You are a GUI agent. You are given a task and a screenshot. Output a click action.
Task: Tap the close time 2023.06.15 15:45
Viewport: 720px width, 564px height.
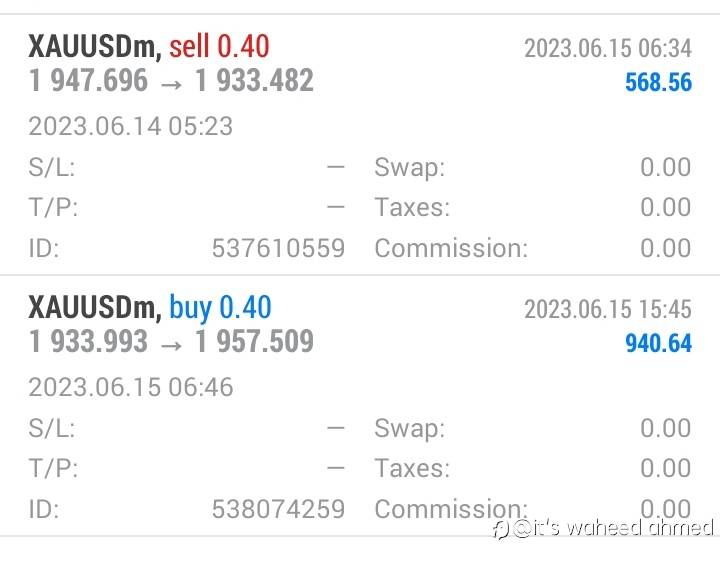tap(607, 308)
